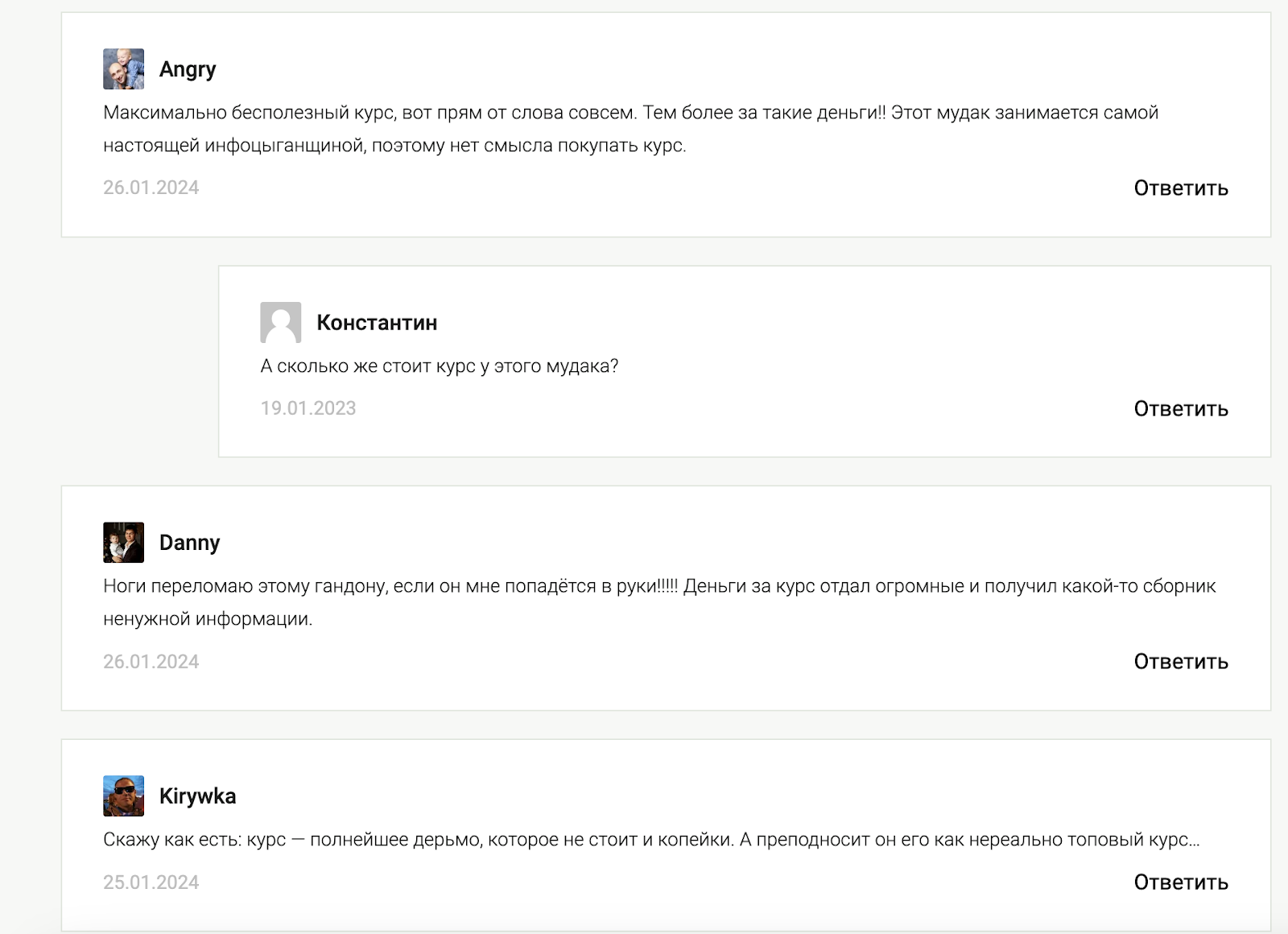Click Kirywka's sunglasses avatar

pos(123,796)
